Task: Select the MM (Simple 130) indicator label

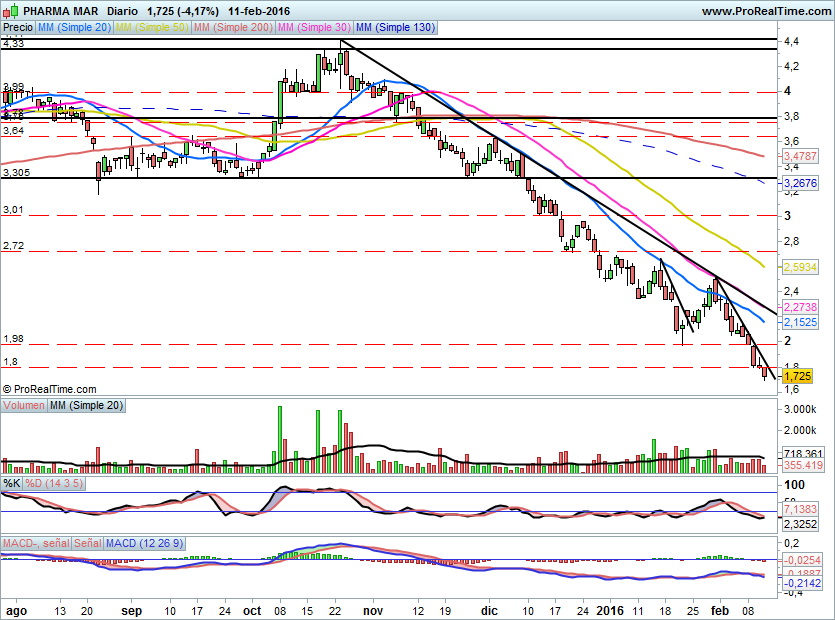Action: click(395, 27)
